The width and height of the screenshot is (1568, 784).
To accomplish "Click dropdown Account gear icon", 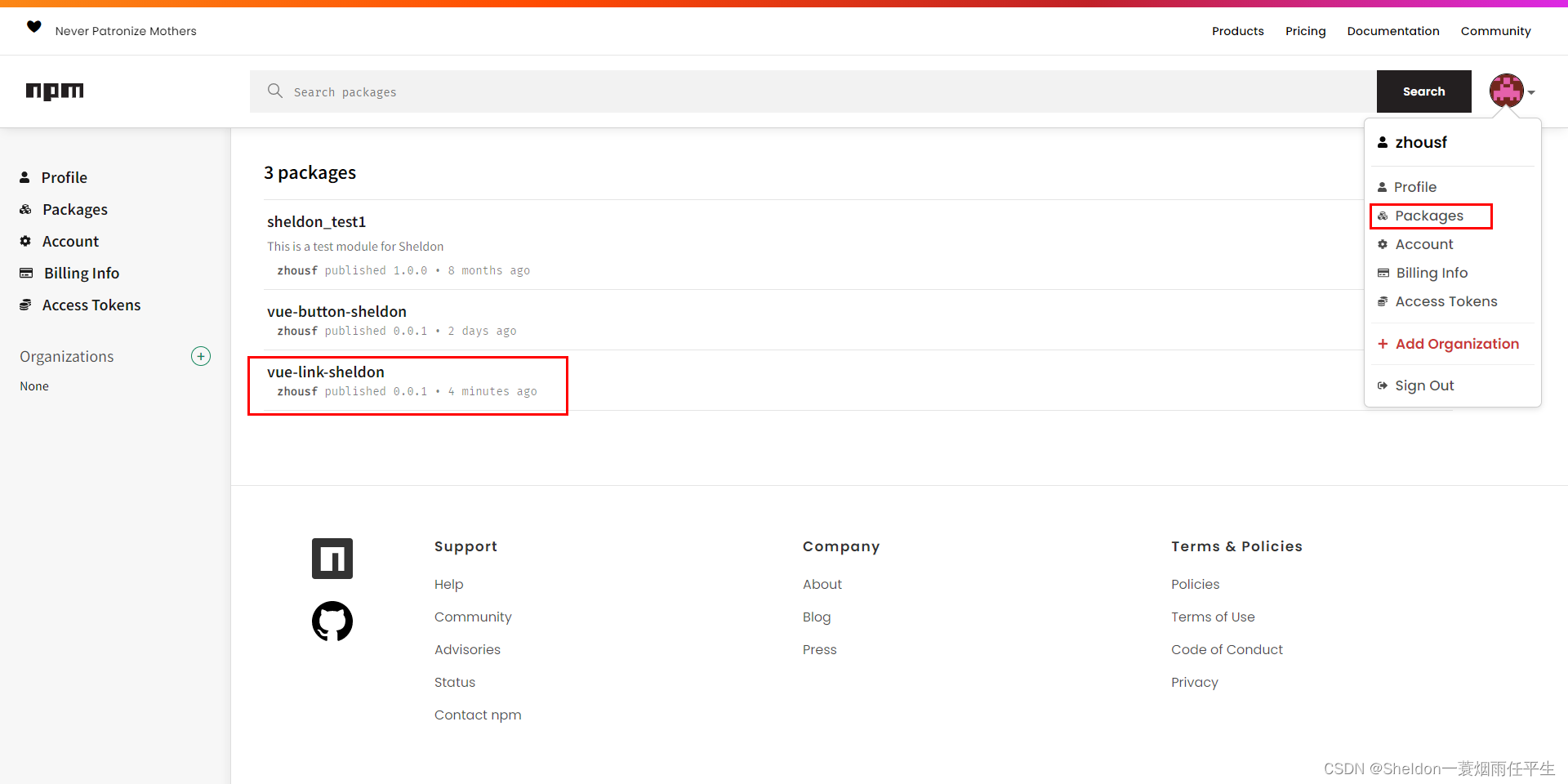I will coord(1383,244).
